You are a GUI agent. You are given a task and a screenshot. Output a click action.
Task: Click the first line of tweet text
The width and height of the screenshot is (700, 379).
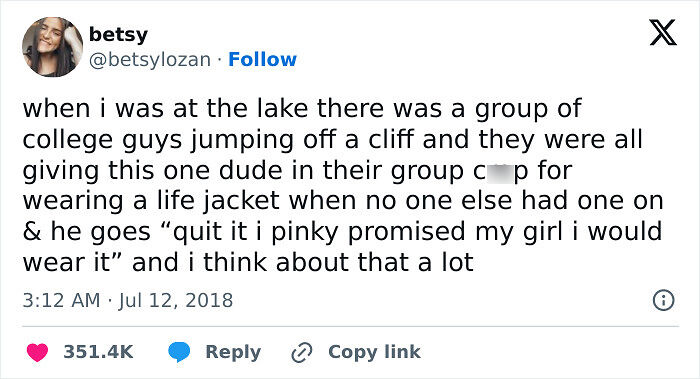[x=302, y=109]
